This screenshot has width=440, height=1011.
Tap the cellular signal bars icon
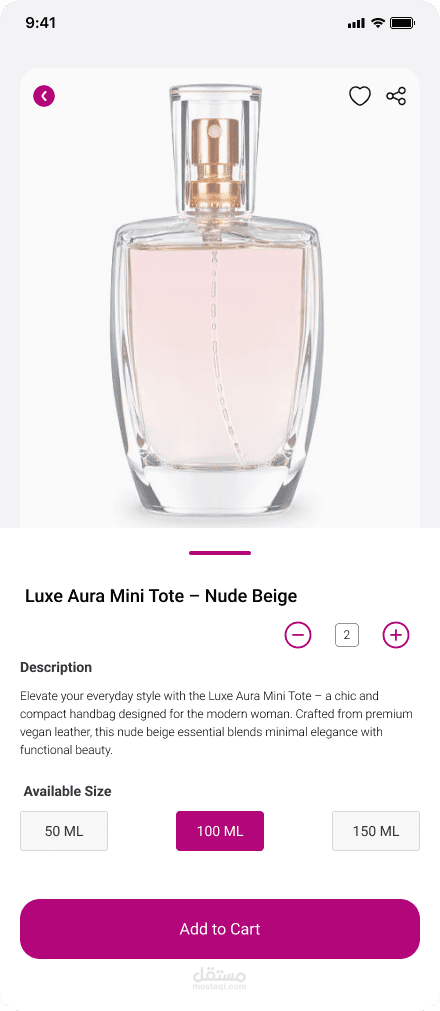coord(356,24)
